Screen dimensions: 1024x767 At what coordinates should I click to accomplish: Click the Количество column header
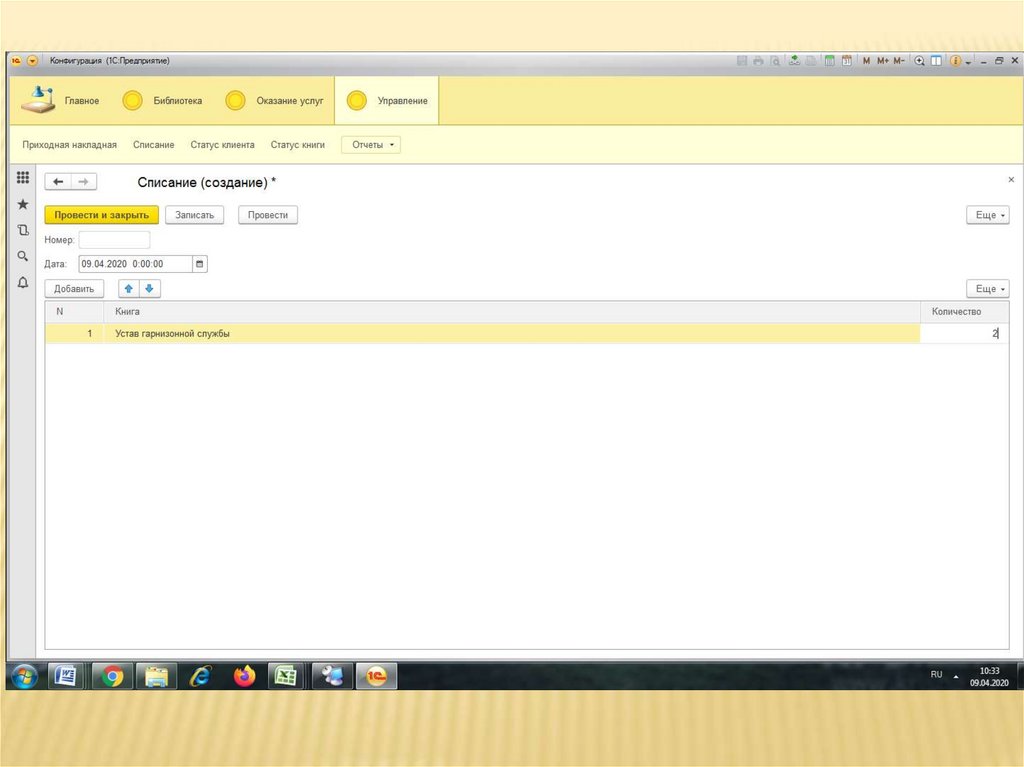[x=965, y=312]
